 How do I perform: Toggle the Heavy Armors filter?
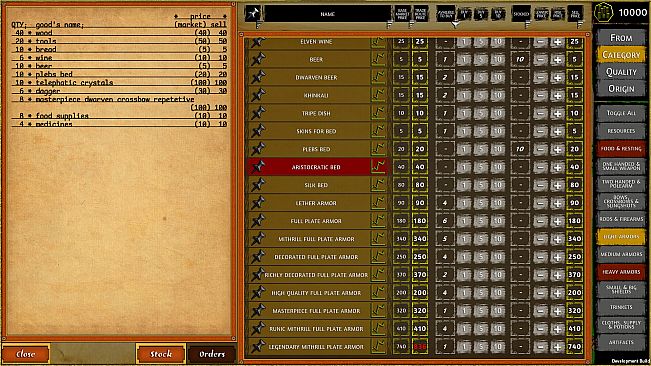[621, 272]
